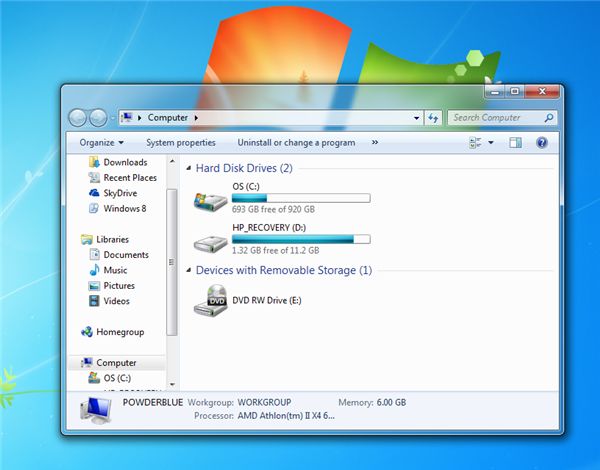Click the blue Help question mark icon
Image resolution: width=600 pixels, height=470 pixels.
pos(542,143)
